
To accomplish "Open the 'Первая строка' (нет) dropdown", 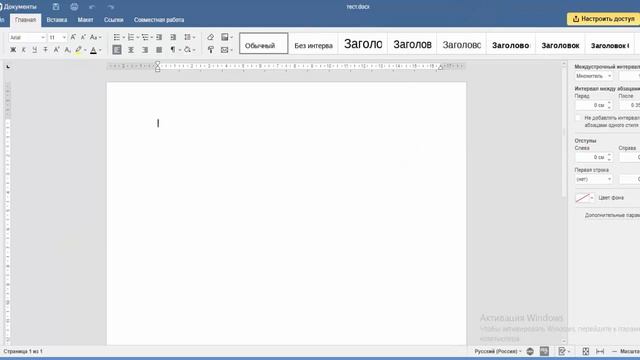I will pyautogui.click(x=593, y=179).
